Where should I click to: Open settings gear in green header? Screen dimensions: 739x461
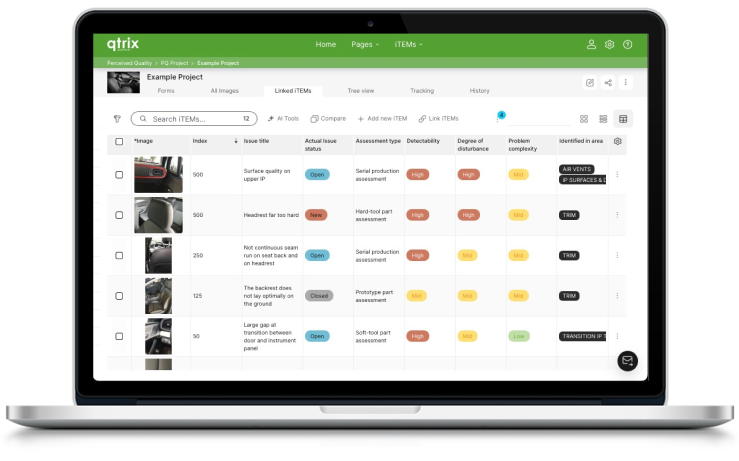click(609, 45)
